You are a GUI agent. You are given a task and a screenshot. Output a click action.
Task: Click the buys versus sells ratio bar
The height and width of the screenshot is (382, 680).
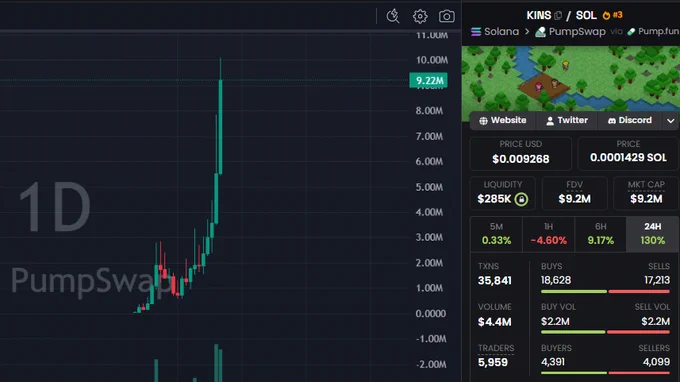click(x=605, y=292)
